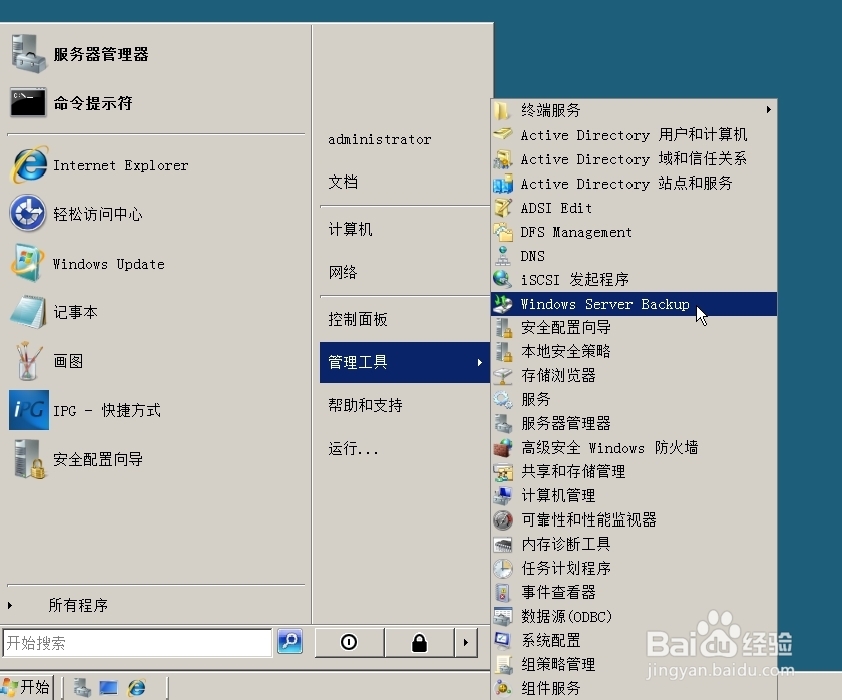The image size is (842, 700).
Task: Open 帮助和支持 in start menu
Action: point(365,405)
